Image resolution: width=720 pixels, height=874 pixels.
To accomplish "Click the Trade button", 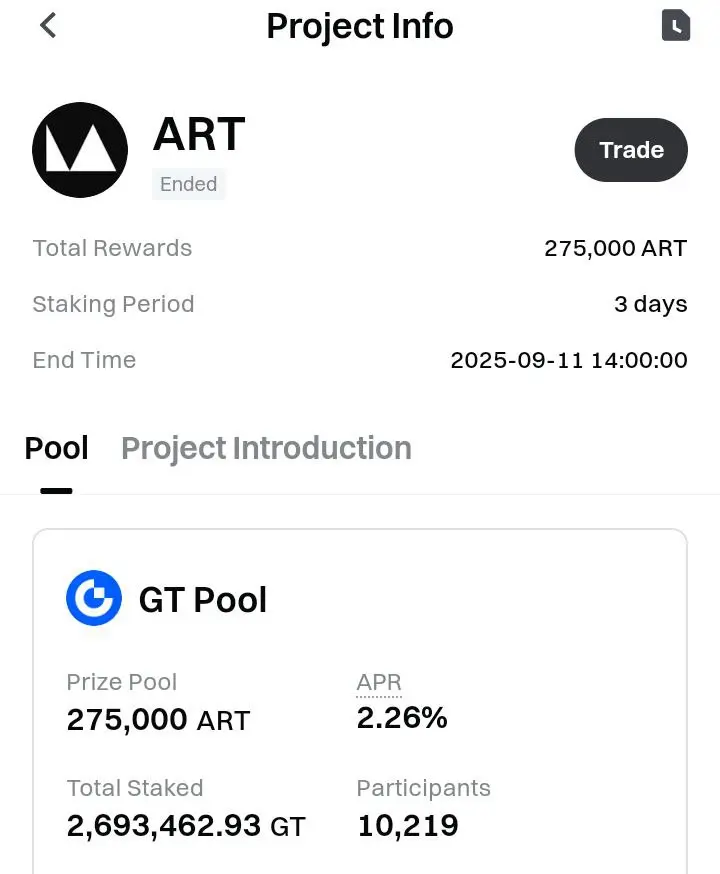I will click(631, 150).
